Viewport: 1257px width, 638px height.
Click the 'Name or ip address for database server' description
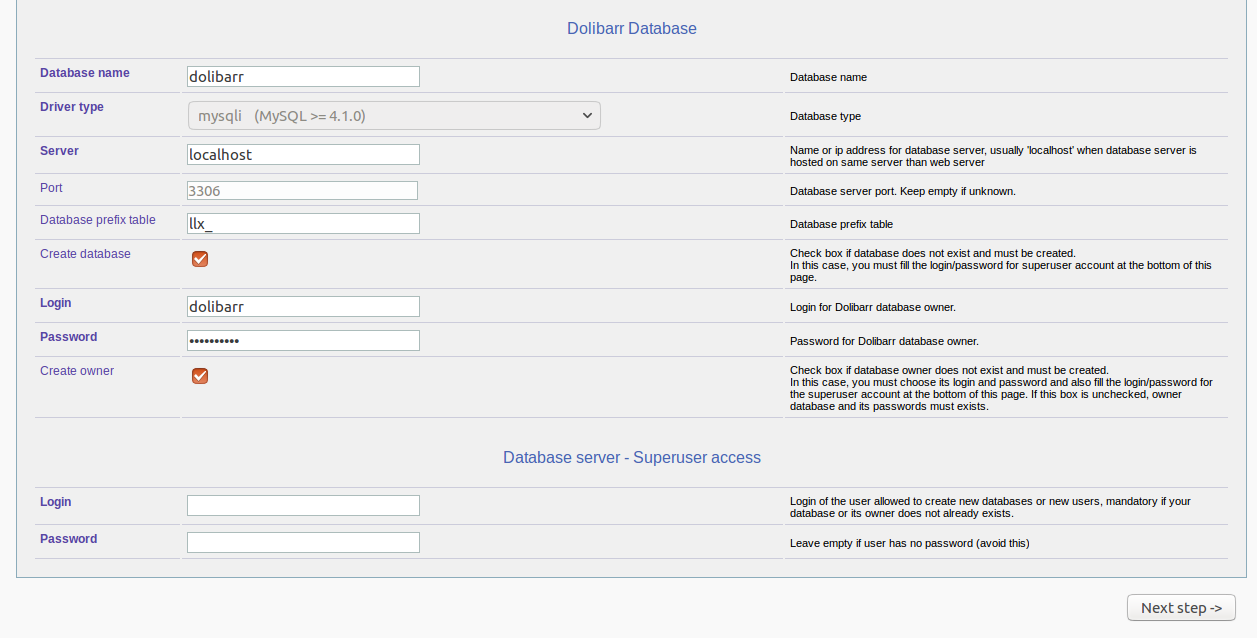(993, 156)
